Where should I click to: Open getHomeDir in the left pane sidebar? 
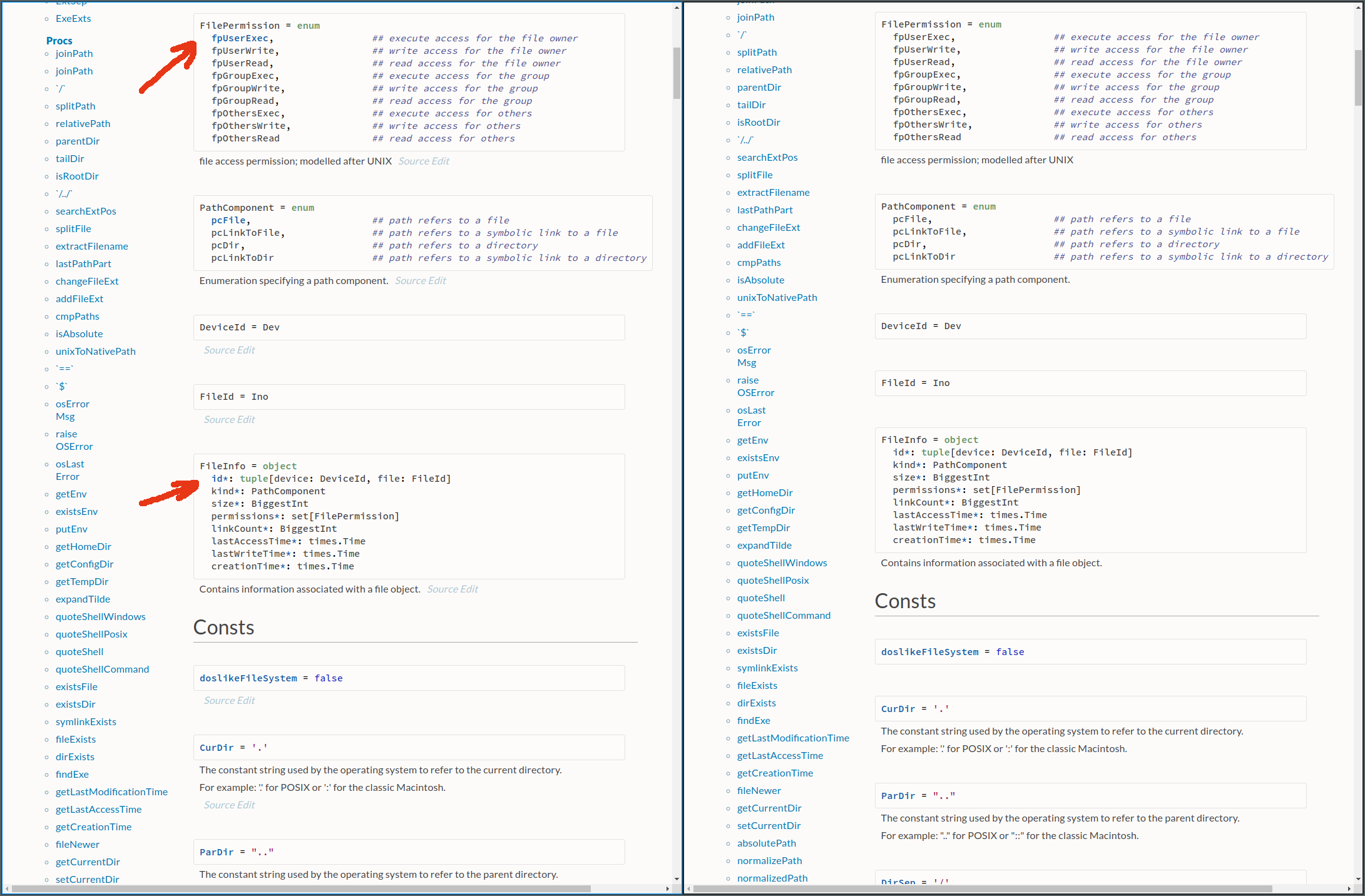point(83,547)
